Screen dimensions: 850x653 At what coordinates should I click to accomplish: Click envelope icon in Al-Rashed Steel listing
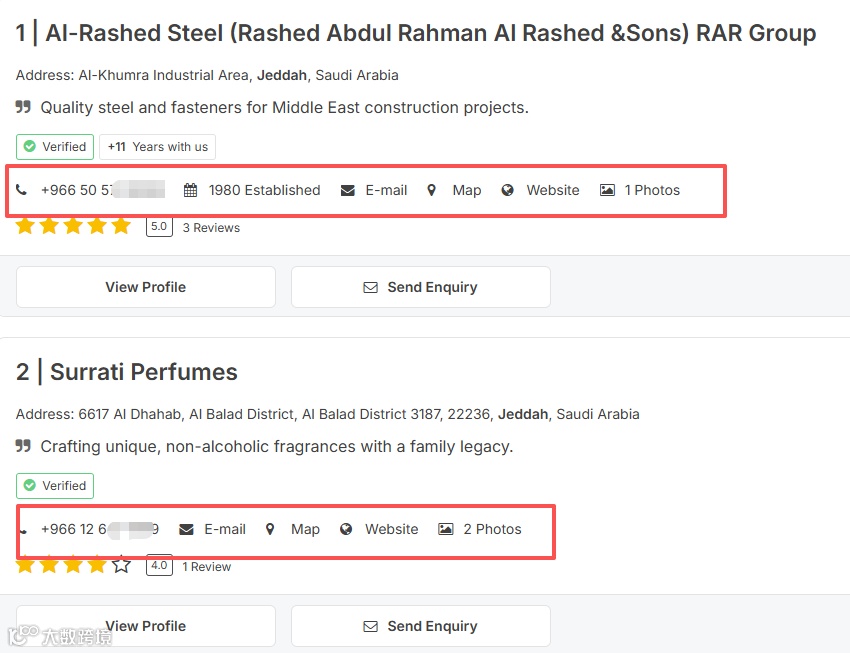tap(347, 190)
